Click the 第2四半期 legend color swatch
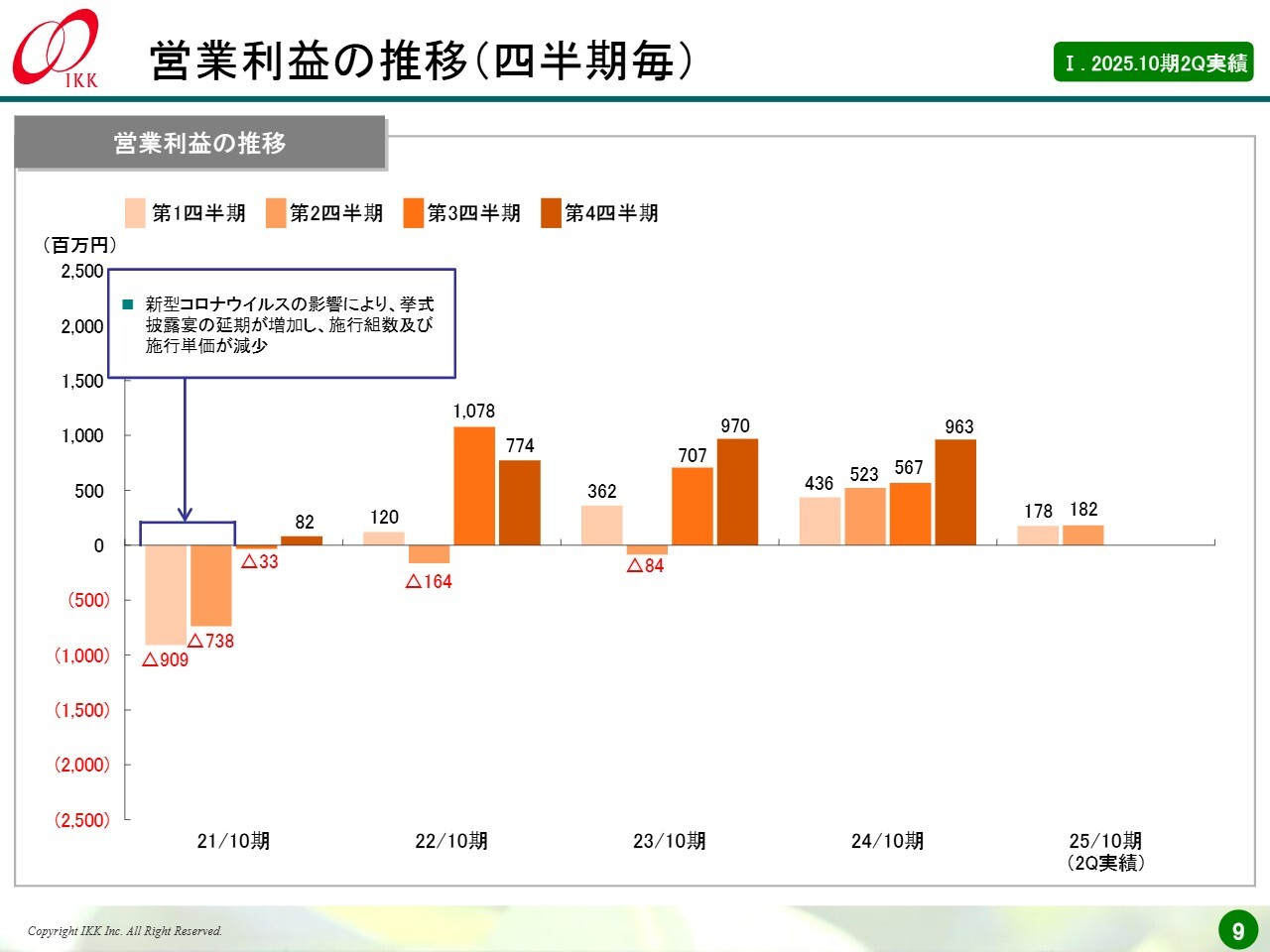1270x952 pixels. (x=276, y=213)
